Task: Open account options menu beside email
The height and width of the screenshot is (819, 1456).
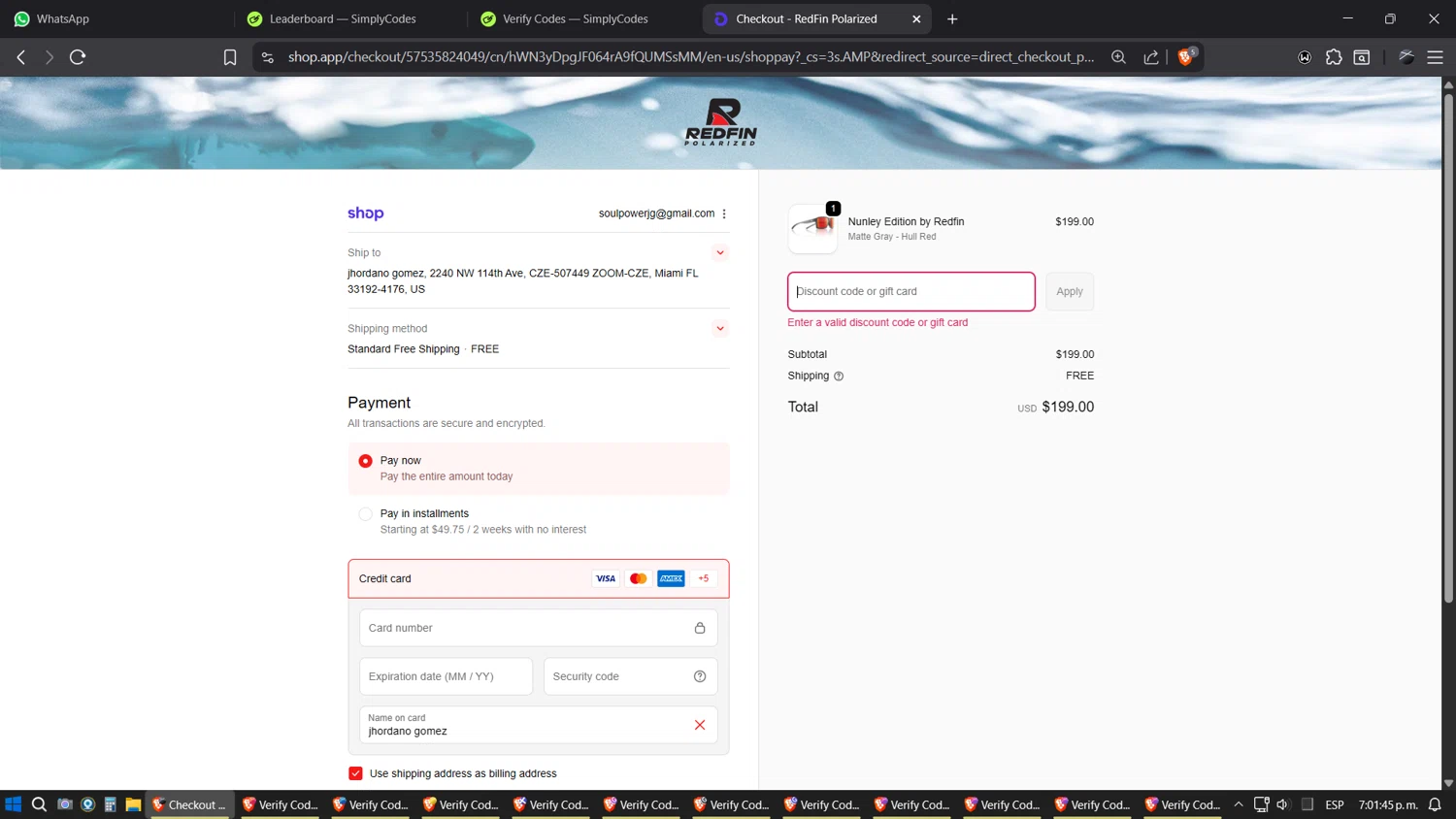Action: click(x=724, y=213)
